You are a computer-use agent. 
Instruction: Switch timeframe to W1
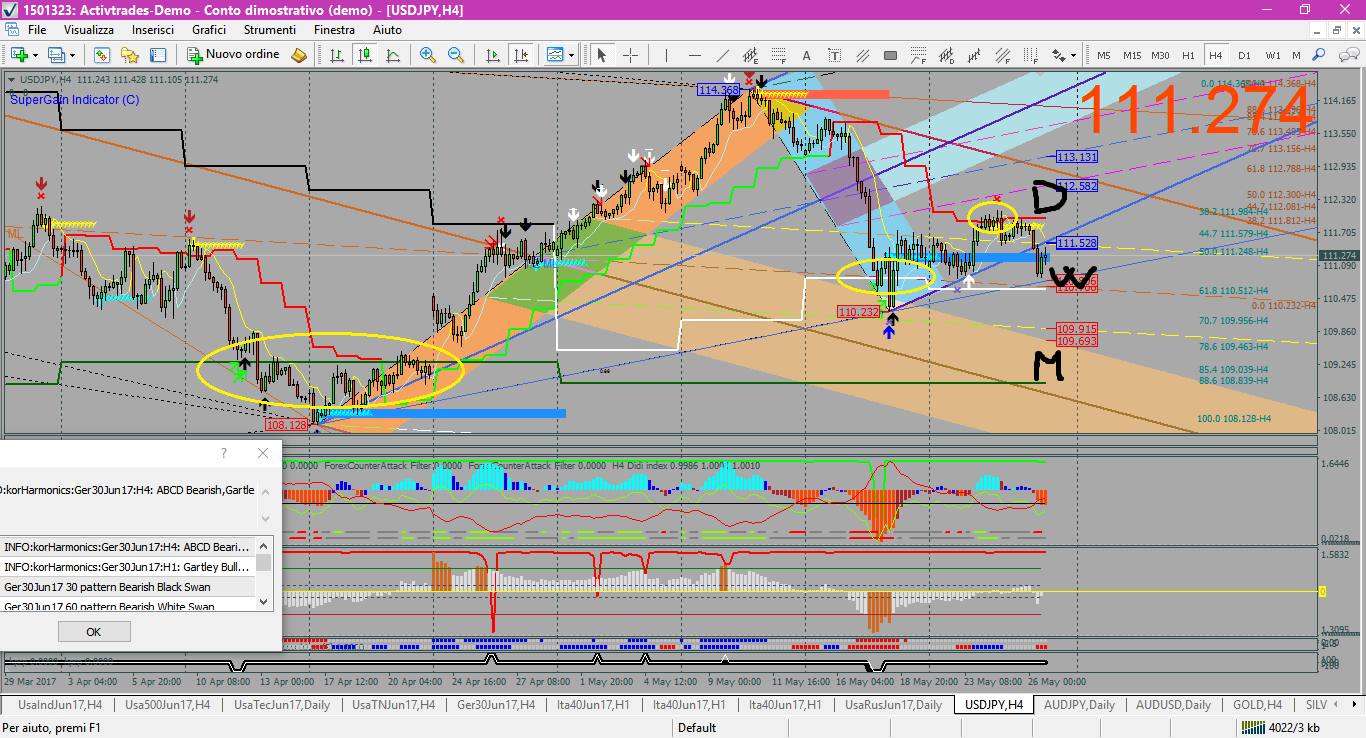point(1273,55)
